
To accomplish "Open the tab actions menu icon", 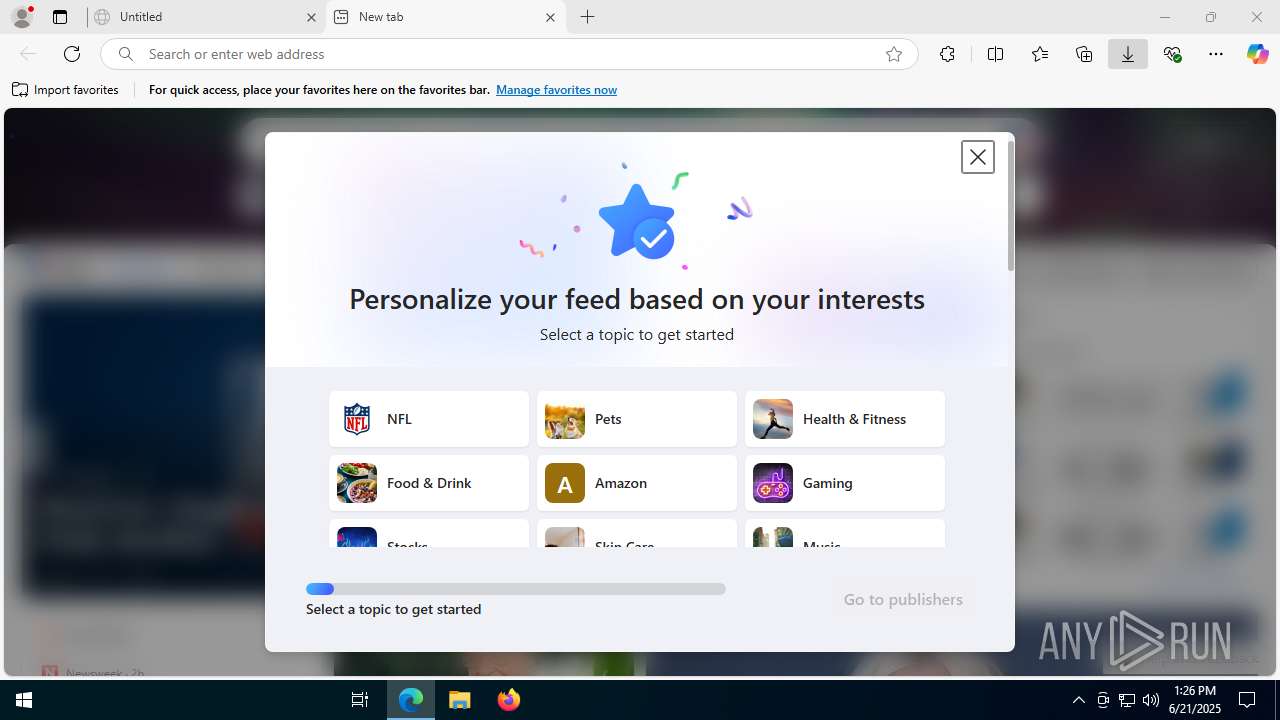I will click(x=60, y=17).
